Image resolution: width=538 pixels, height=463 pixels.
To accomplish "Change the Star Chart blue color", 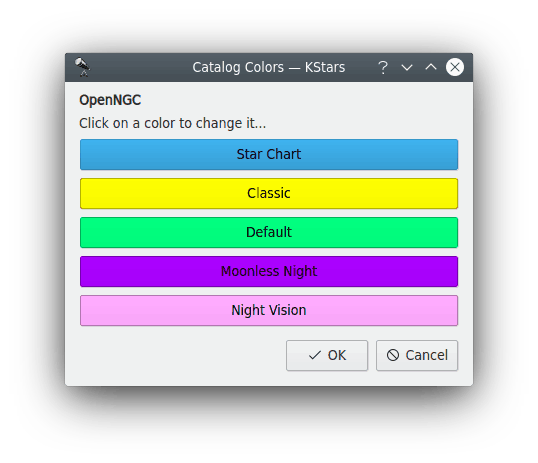I will click(269, 154).
